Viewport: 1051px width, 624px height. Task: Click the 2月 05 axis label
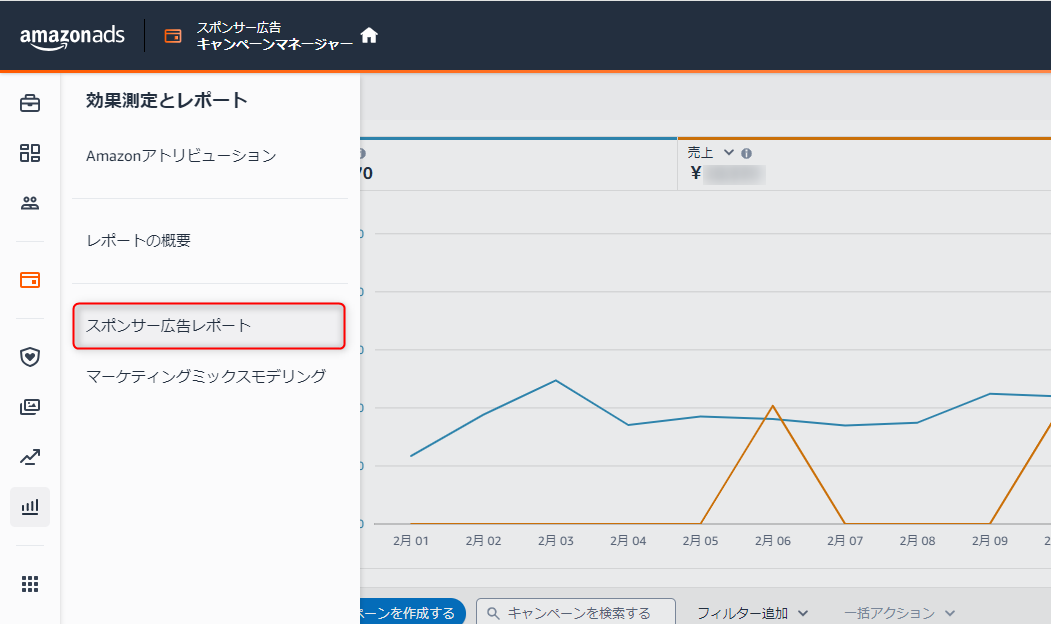700,541
